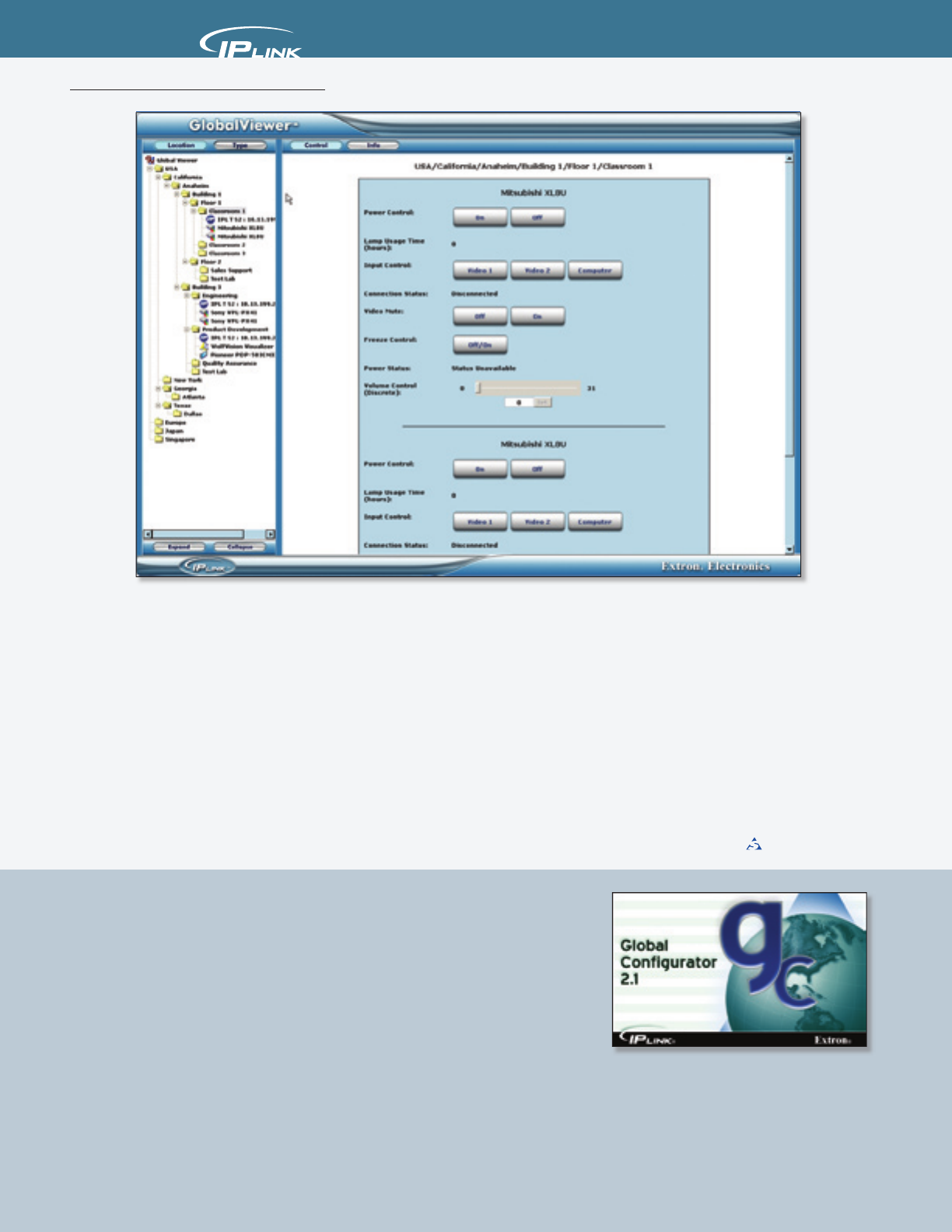The height and width of the screenshot is (1232, 952).
Task: Click the Building 1 folder icon
Action: [186, 194]
